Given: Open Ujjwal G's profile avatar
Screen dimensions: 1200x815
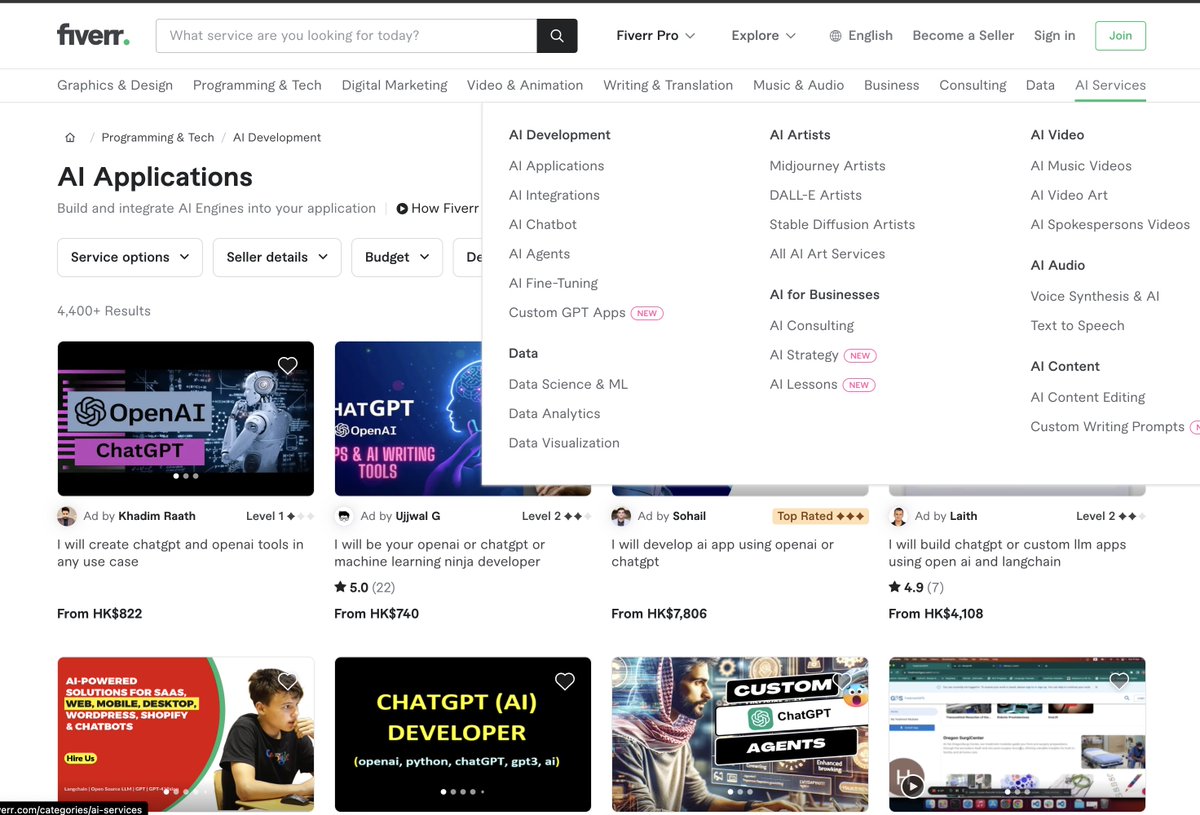Looking at the screenshot, I should tap(344, 516).
